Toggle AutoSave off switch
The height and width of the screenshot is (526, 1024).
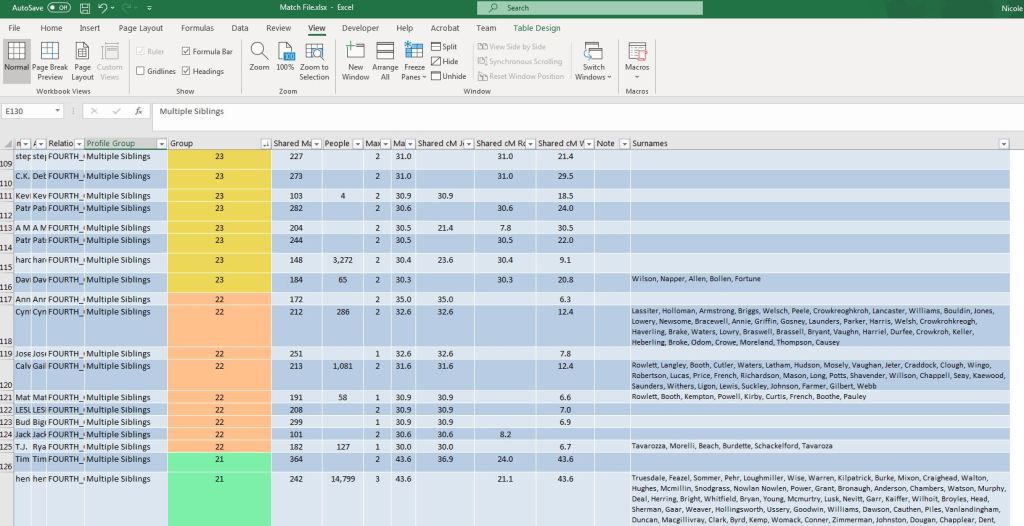[x=59, y=8]
